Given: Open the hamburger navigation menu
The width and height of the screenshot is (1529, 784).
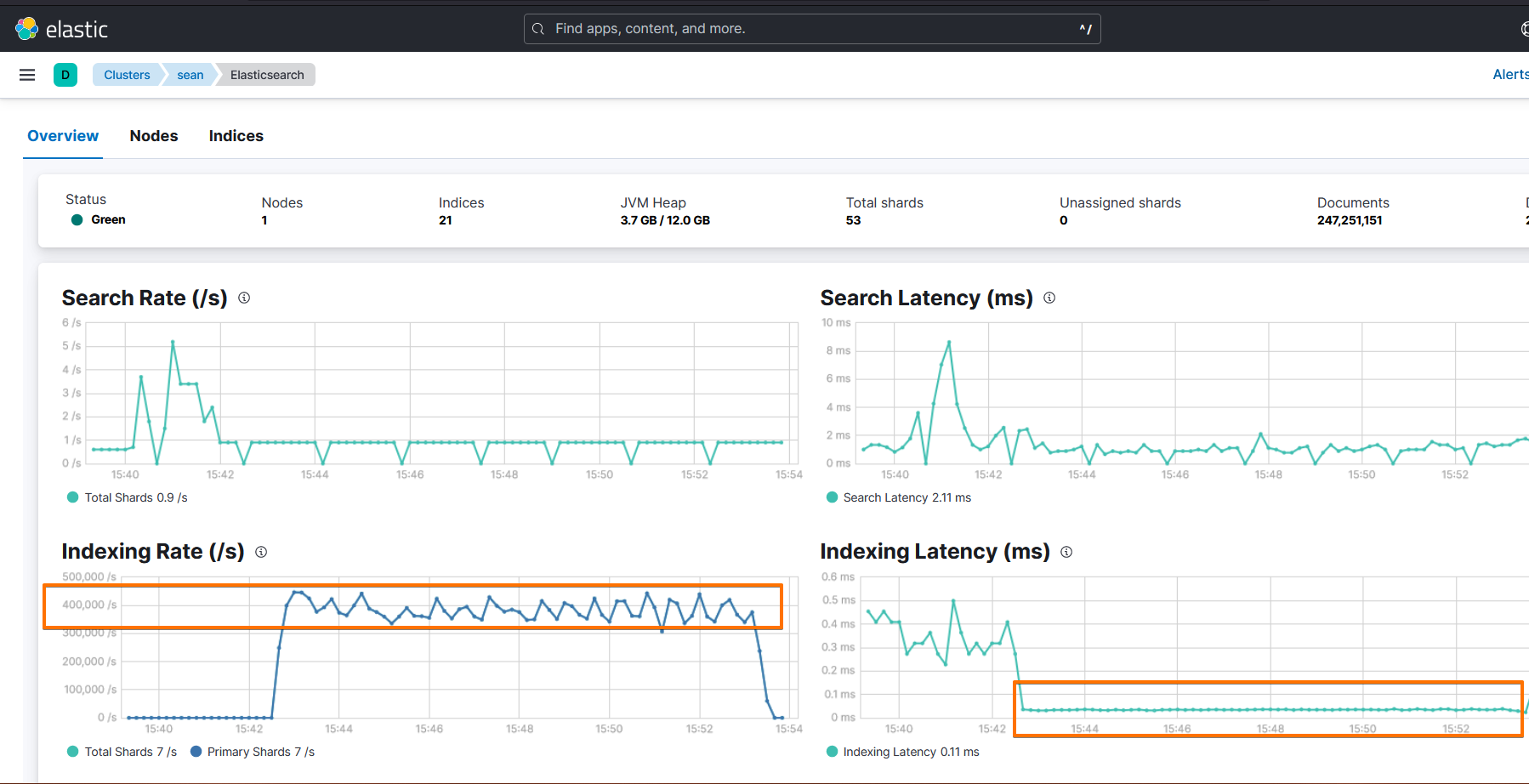Looking at the screenshot, I should (27, 75).
